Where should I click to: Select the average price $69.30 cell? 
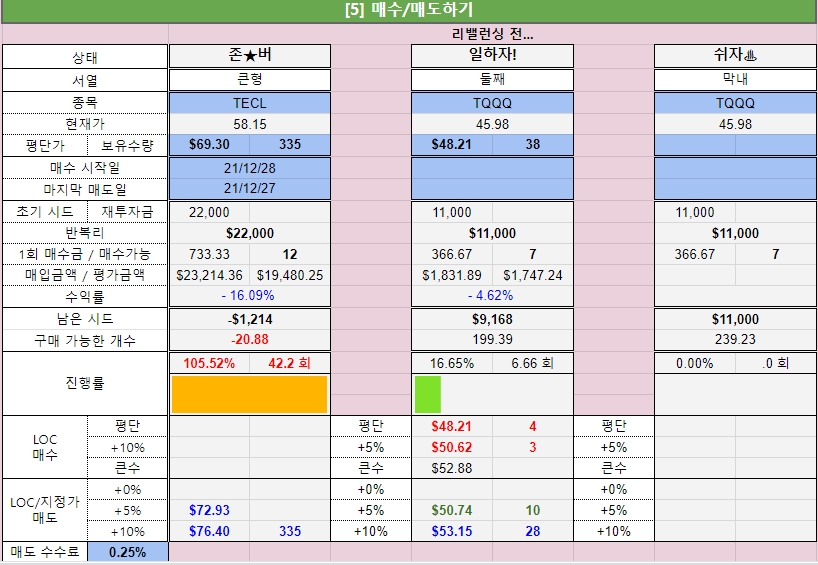[210, 145]
